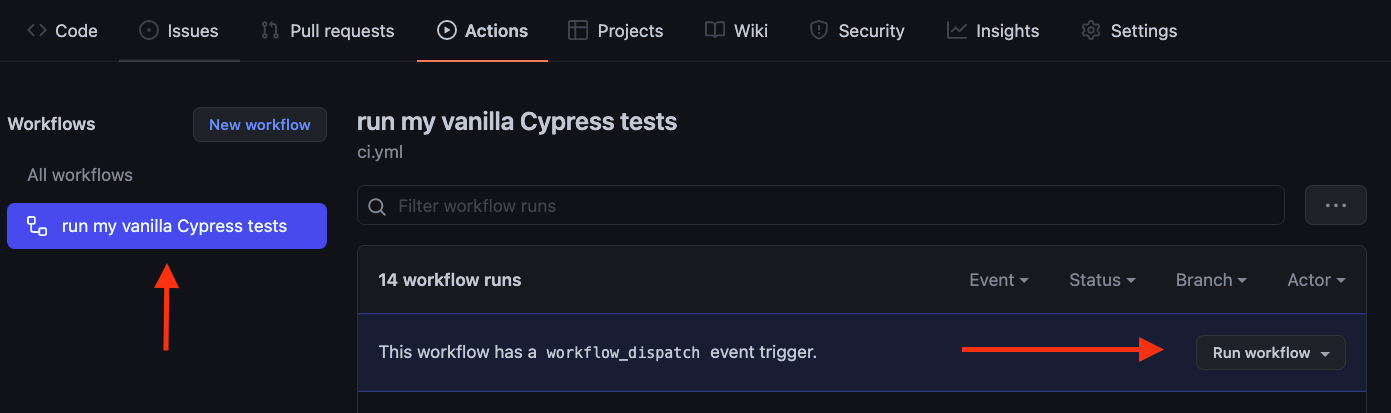Open the Wiki tab
1391x413 pixels.
pyautogui.click(x=736, y=31)
